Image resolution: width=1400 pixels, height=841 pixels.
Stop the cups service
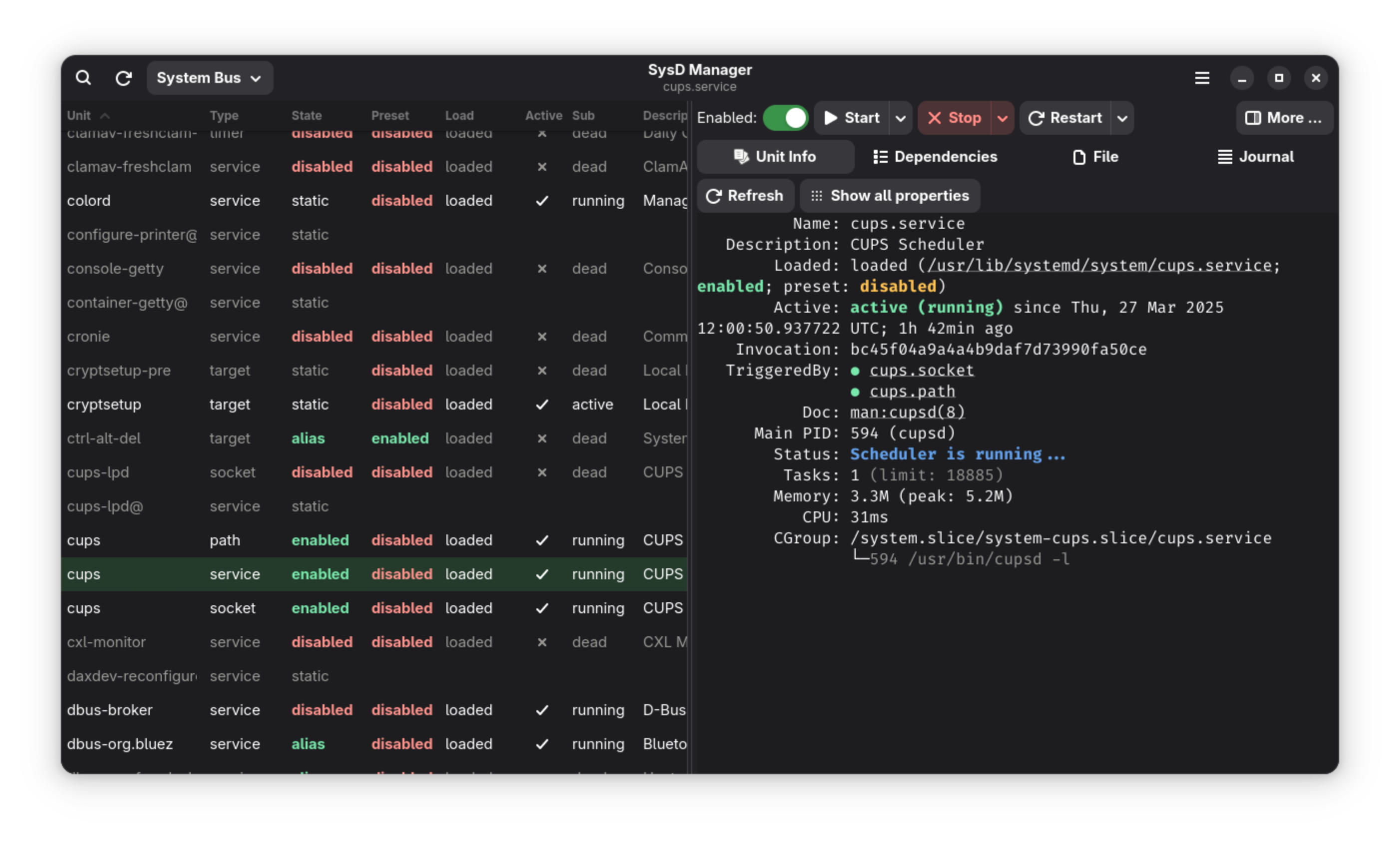(954, 118)
